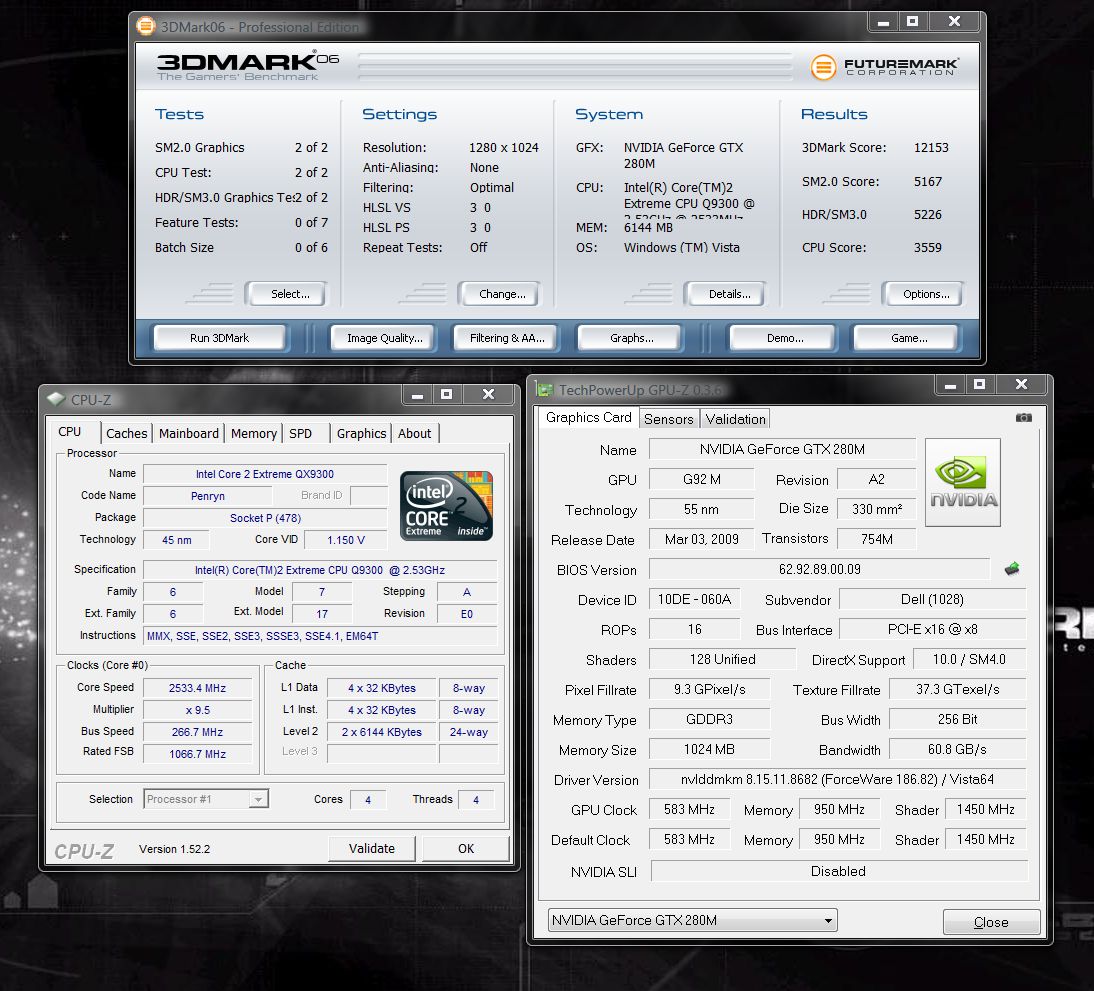The width and height of the screenshot is (1094, 991).
Task: Open the Graphics tab in CPU-Z
Action: click(x=361, y=433)
